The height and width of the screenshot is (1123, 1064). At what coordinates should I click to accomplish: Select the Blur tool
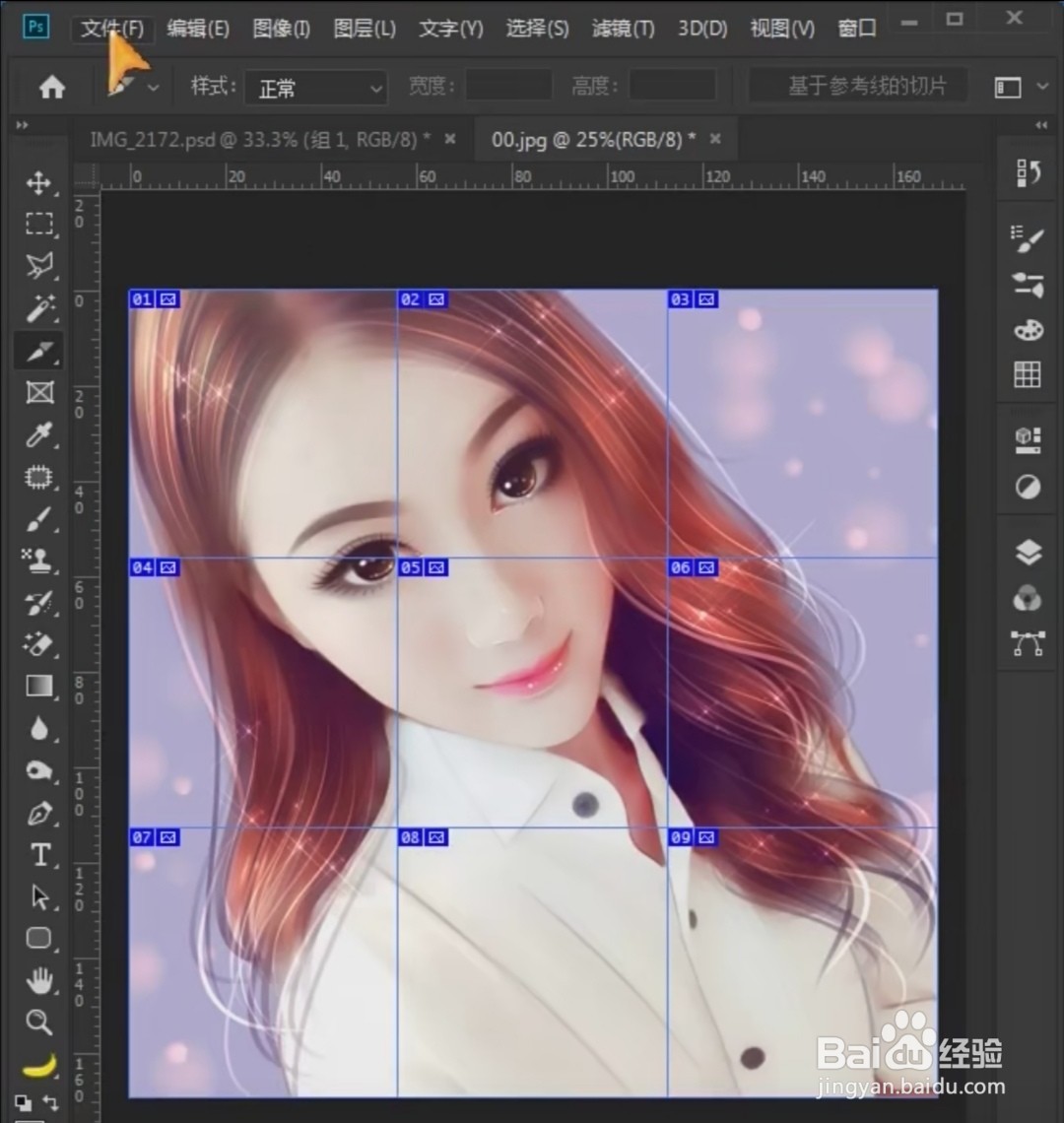[x=38, y=728]
